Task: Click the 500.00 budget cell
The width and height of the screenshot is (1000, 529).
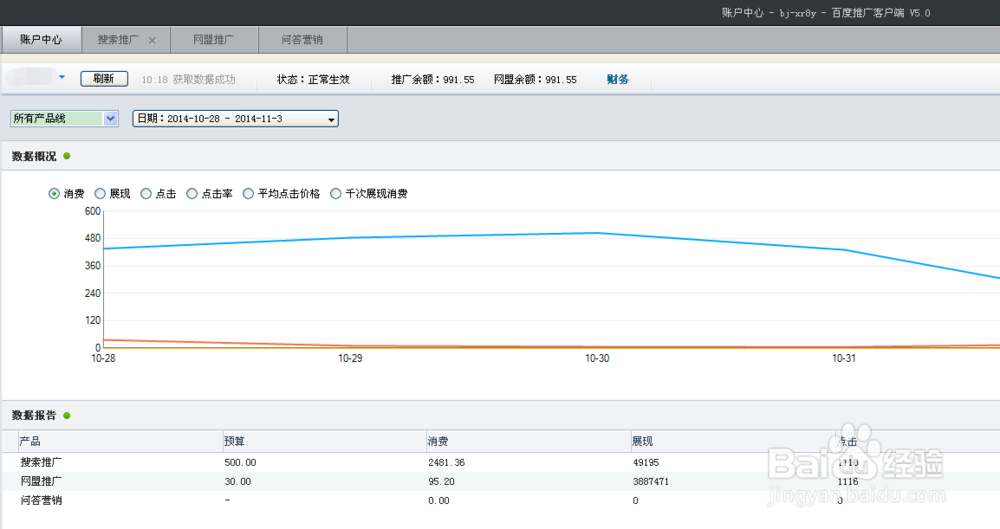Action: 240,463
